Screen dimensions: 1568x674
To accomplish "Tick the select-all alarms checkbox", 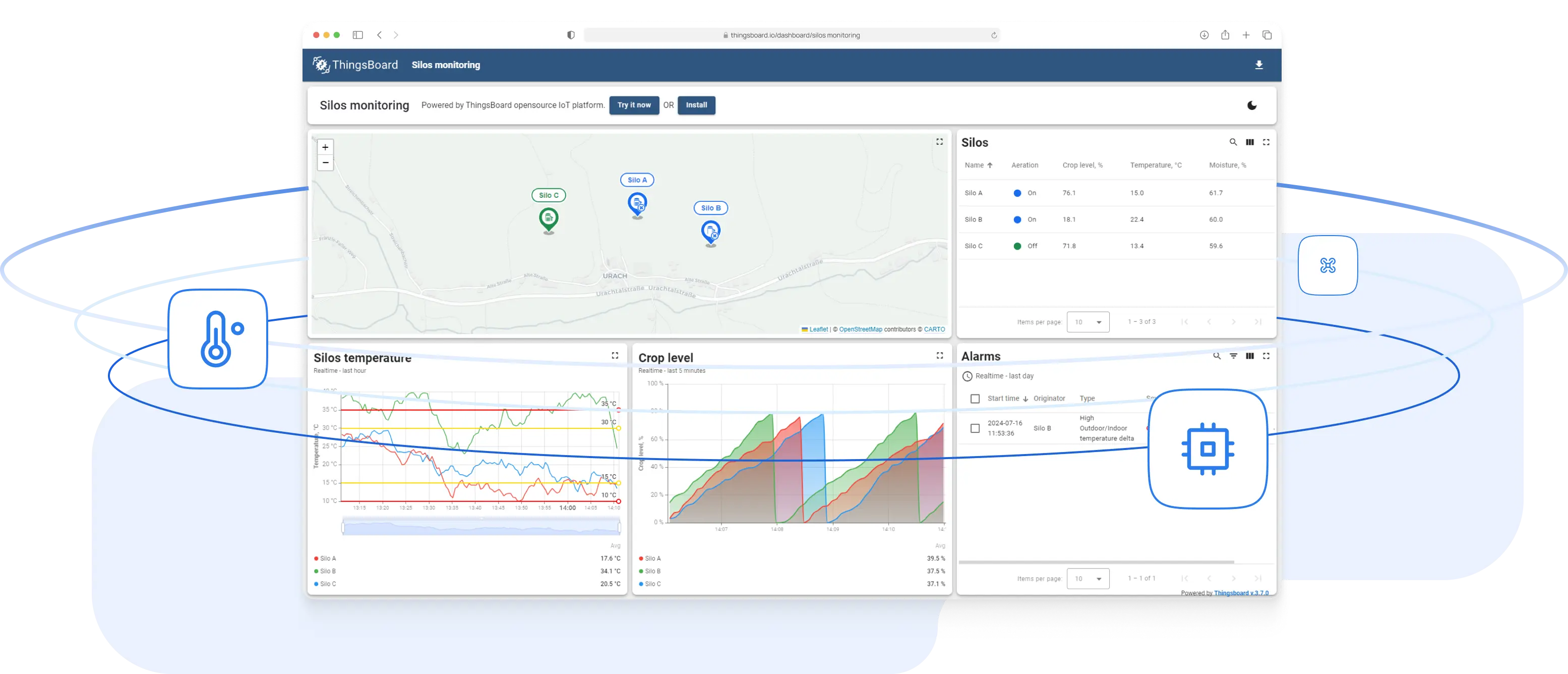I will [975, 399].
